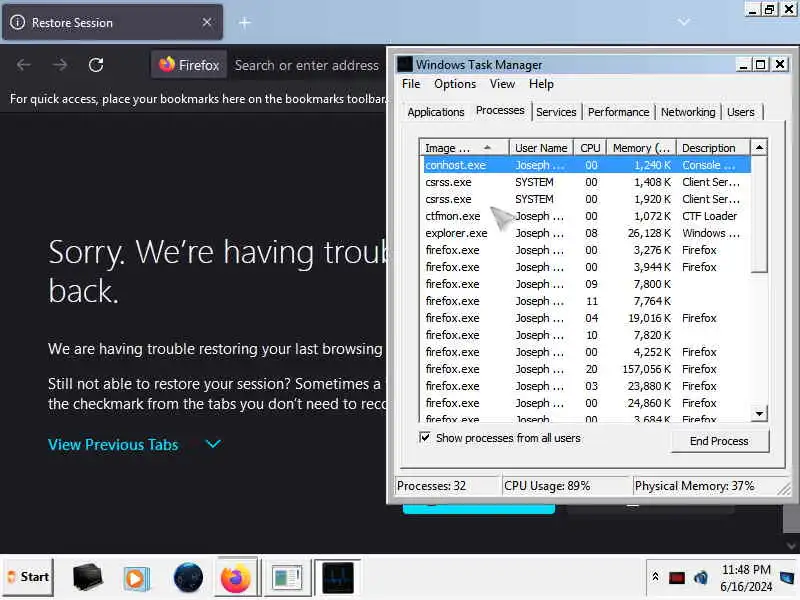Open the document window taskbar icon
This screenshot has height=600, width=800.
point(287,578)
